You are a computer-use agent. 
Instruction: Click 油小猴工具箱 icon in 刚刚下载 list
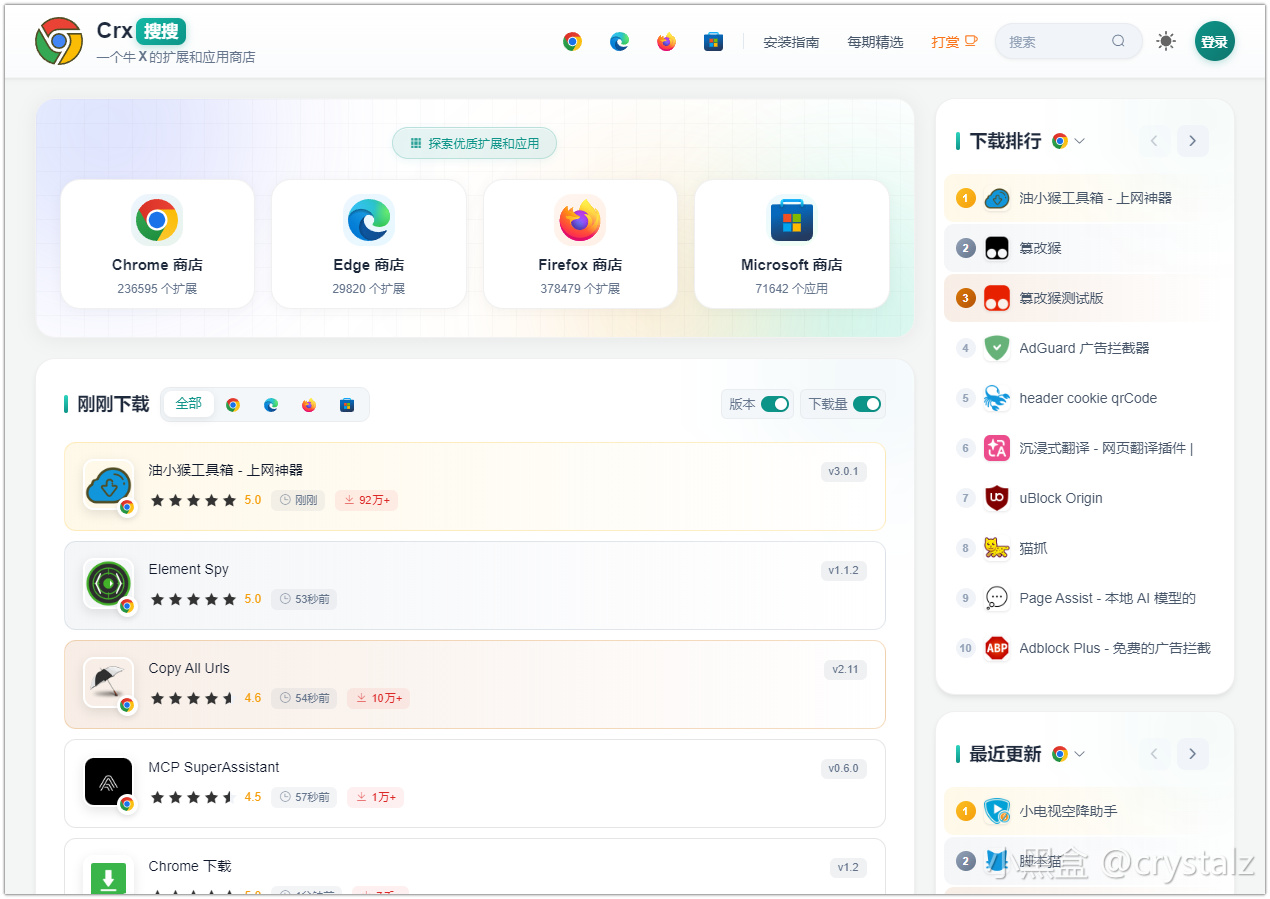(108, 485)
